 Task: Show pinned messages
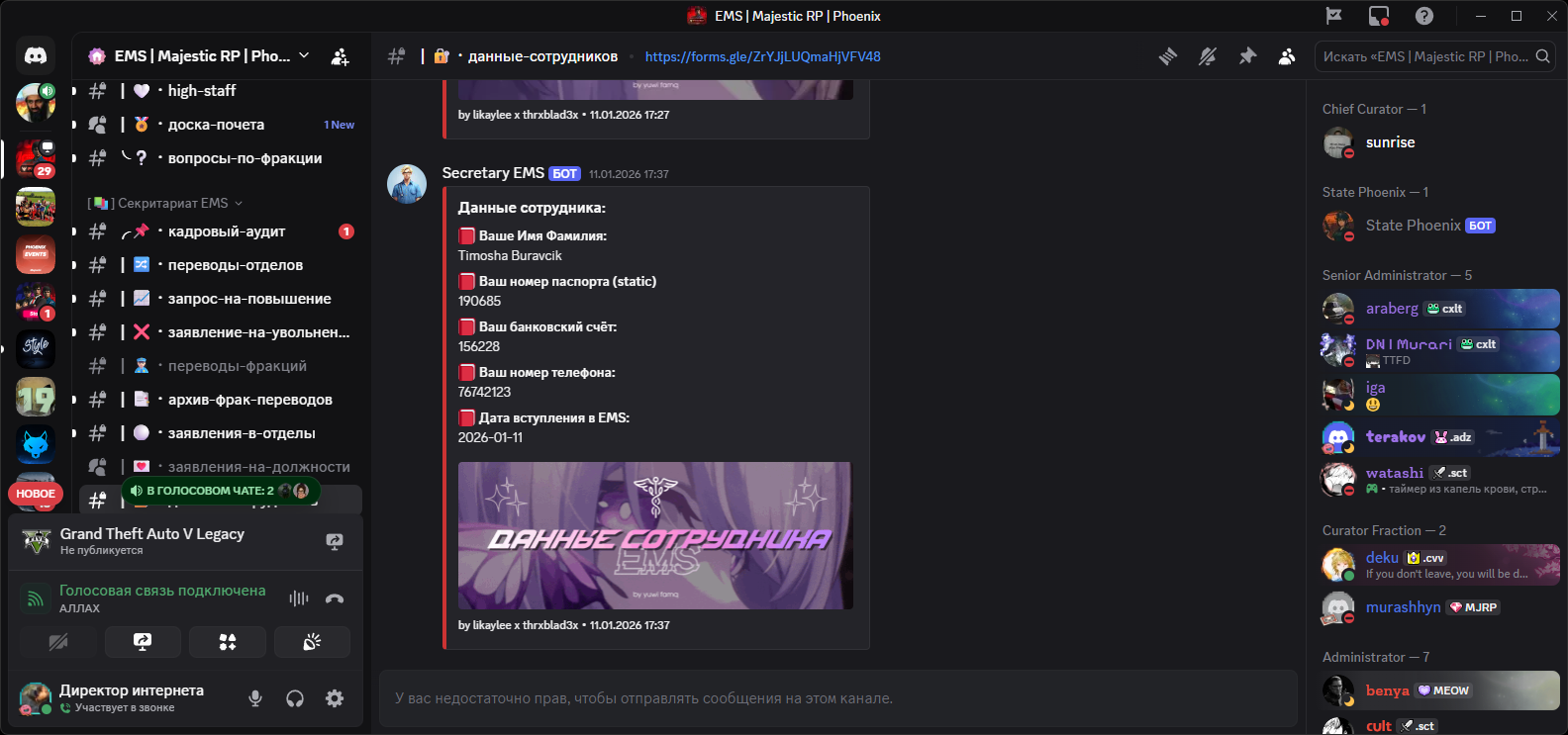click(x=1247, y=56)
